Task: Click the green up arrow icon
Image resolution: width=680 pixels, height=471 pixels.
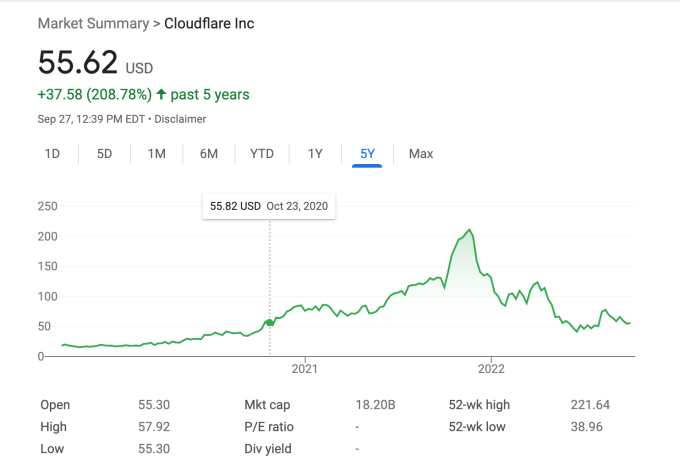Action: pyautogui.click(x=161, y=95)
